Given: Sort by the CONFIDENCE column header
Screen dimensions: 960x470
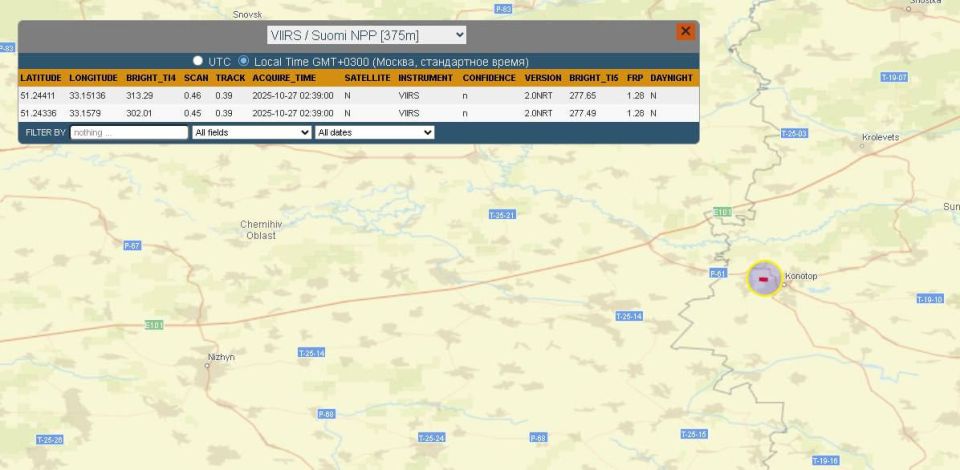Looking at the screenshot, I should tap(489, 78).
